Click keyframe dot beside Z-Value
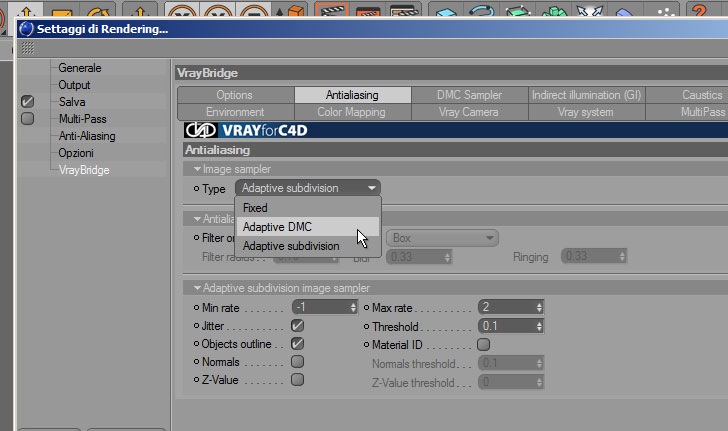Image resolution: width=728 pixels, height=431 pixels. (x=196, y=380)
